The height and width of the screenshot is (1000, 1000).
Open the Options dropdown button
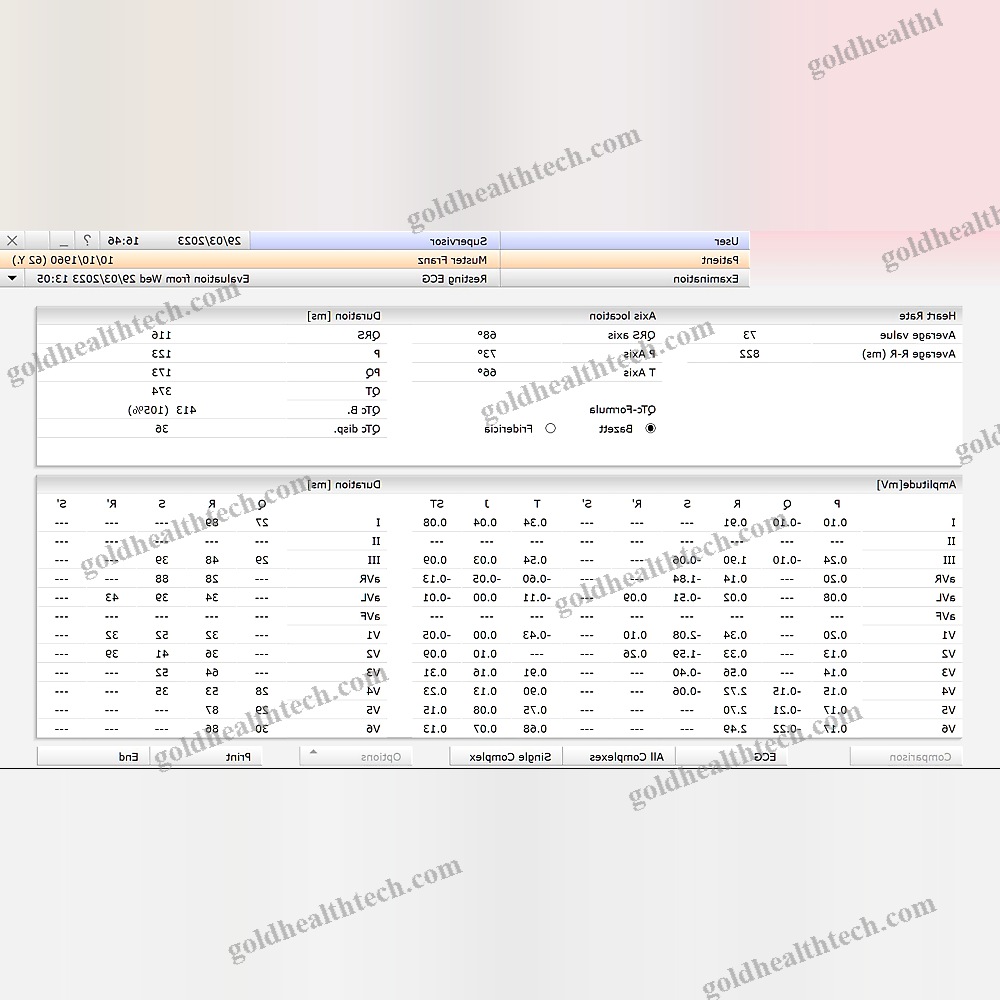(x=356, y=757)
